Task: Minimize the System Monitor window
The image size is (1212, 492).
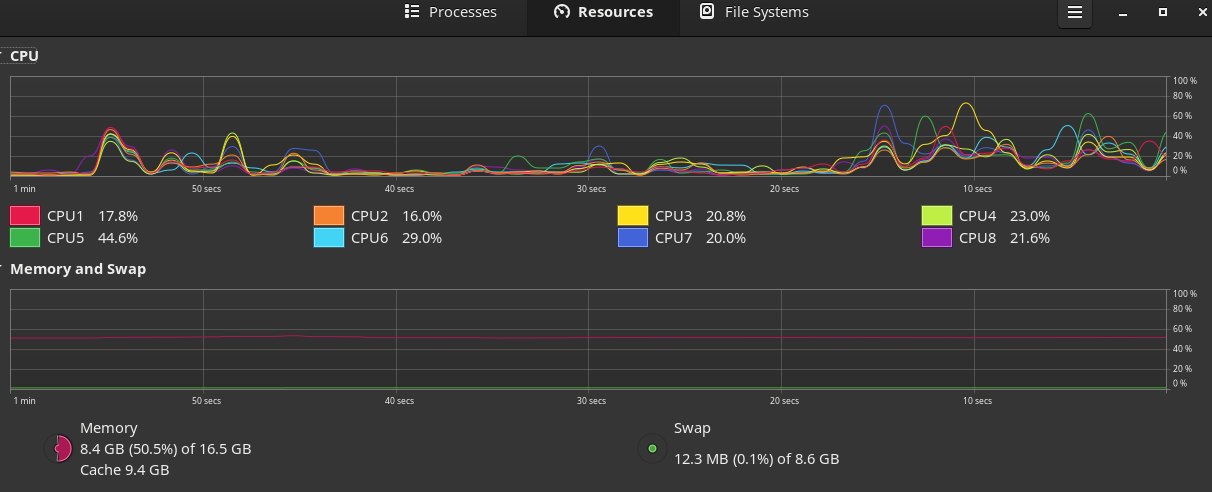Action: [1124, 13]
